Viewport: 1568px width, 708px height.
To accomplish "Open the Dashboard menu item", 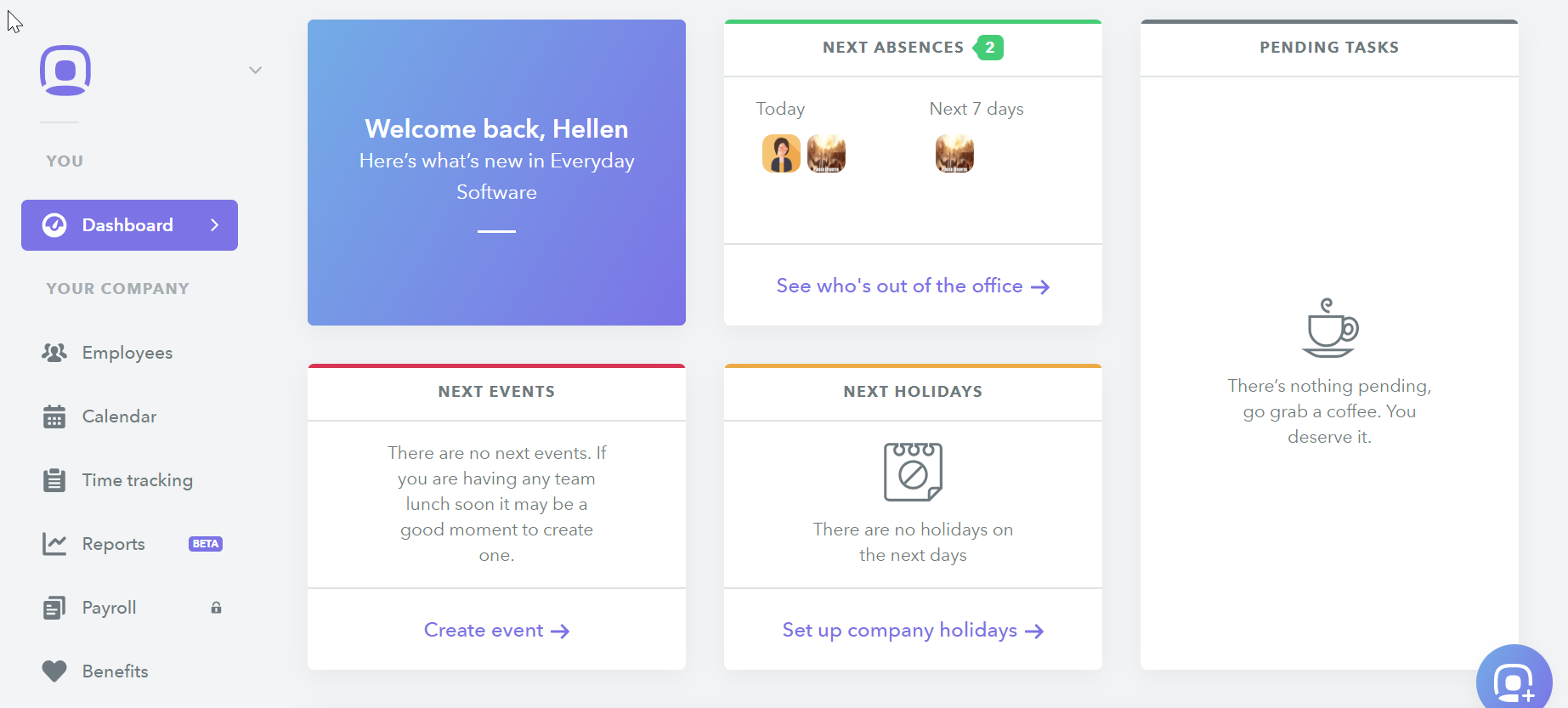I will [x=129, y=225].
